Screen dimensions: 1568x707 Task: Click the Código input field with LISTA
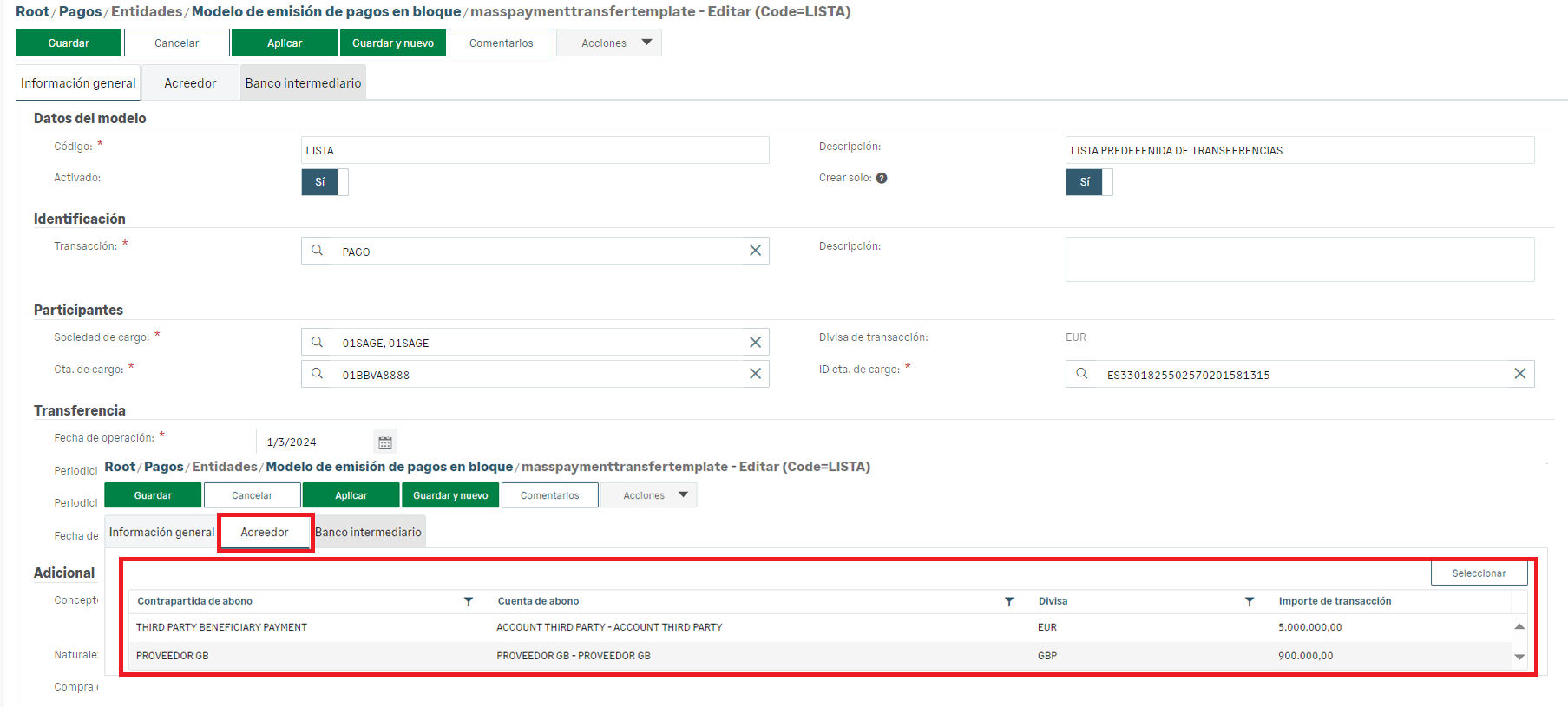point(535,150)
